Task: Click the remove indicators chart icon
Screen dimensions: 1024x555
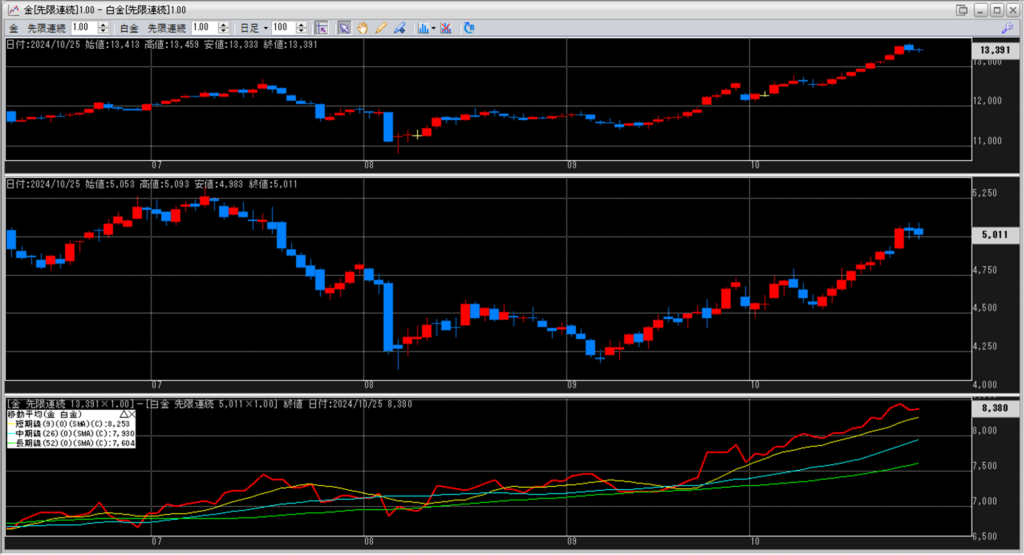Action: point(445,27)
